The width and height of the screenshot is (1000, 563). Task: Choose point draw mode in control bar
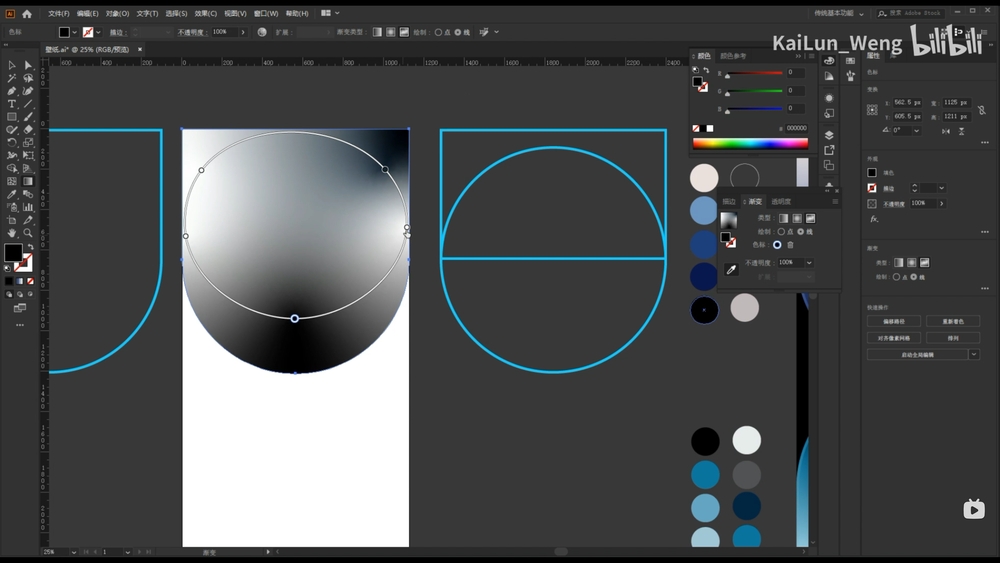pos(438,32)
